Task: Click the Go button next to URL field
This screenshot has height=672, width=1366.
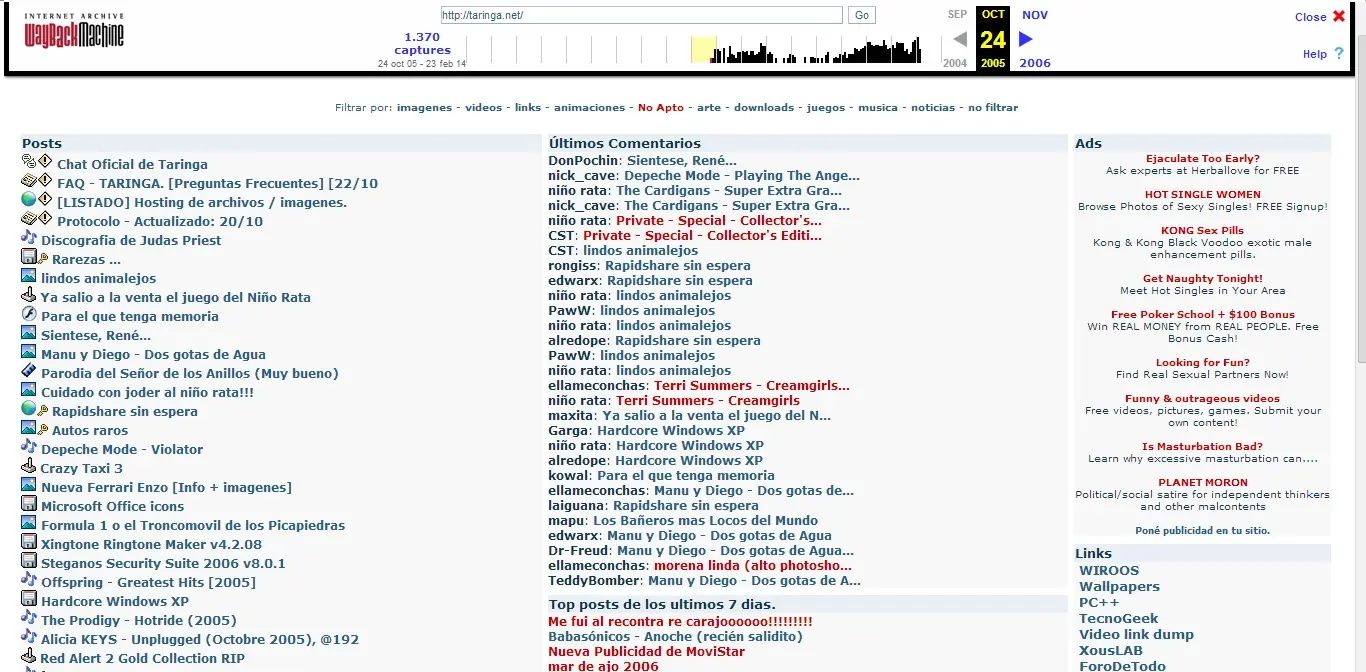Action: coord(861,15)
